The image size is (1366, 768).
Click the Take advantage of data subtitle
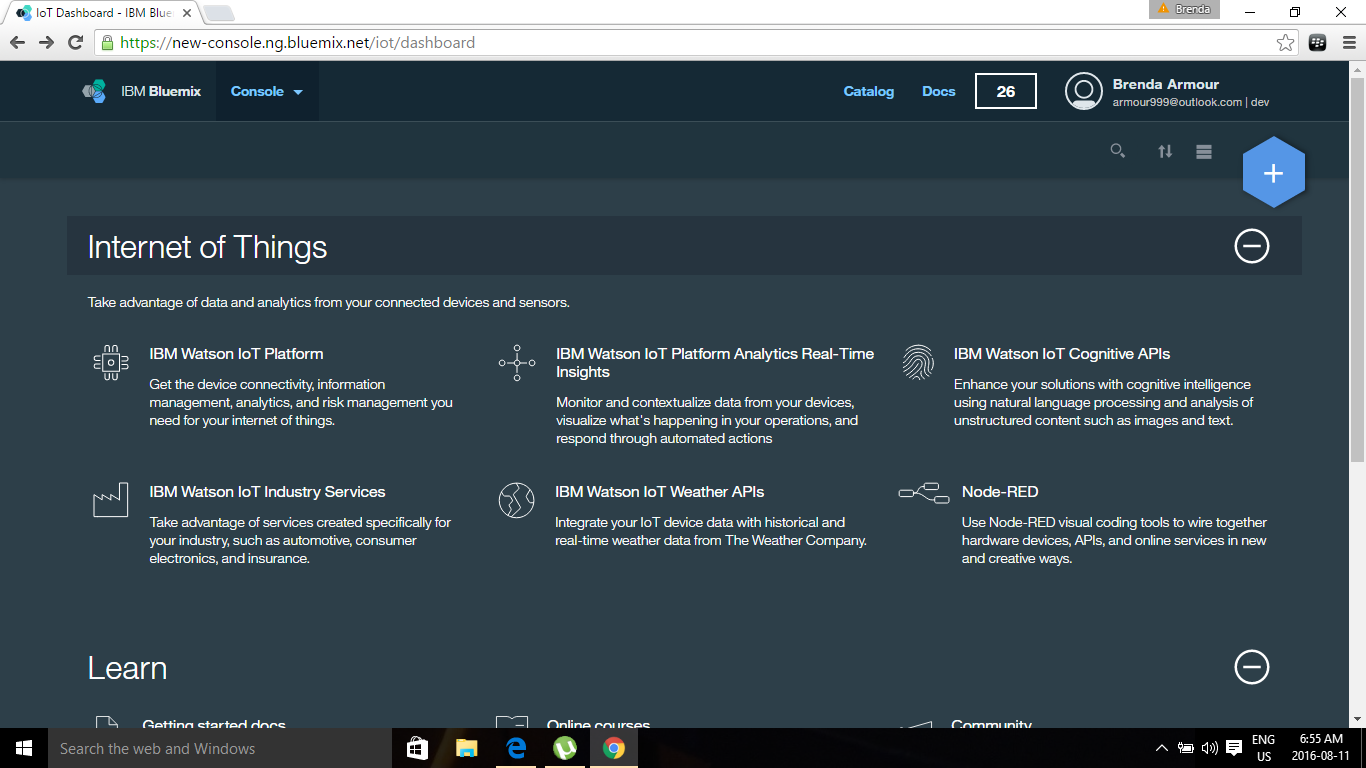[329, 302]
